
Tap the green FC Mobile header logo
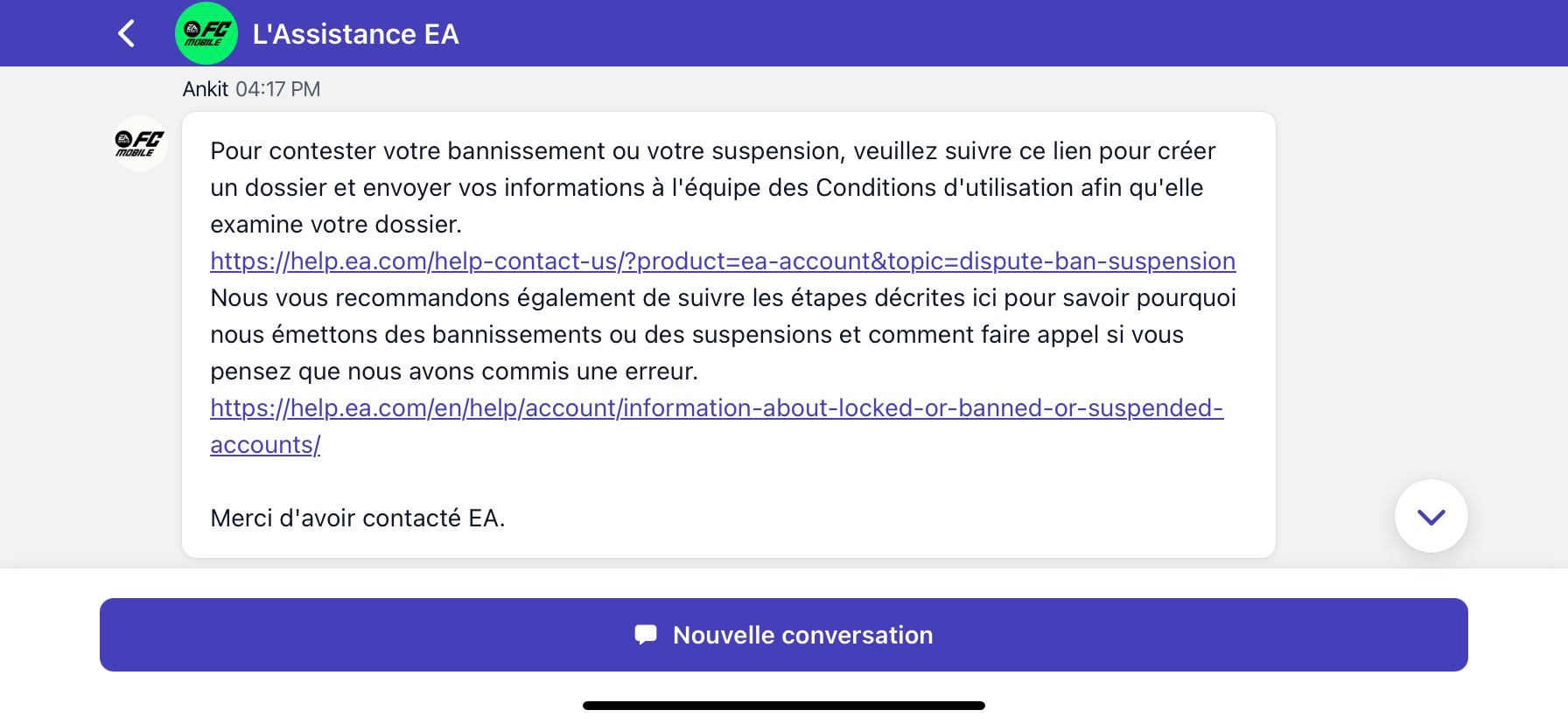click(206, 34)
